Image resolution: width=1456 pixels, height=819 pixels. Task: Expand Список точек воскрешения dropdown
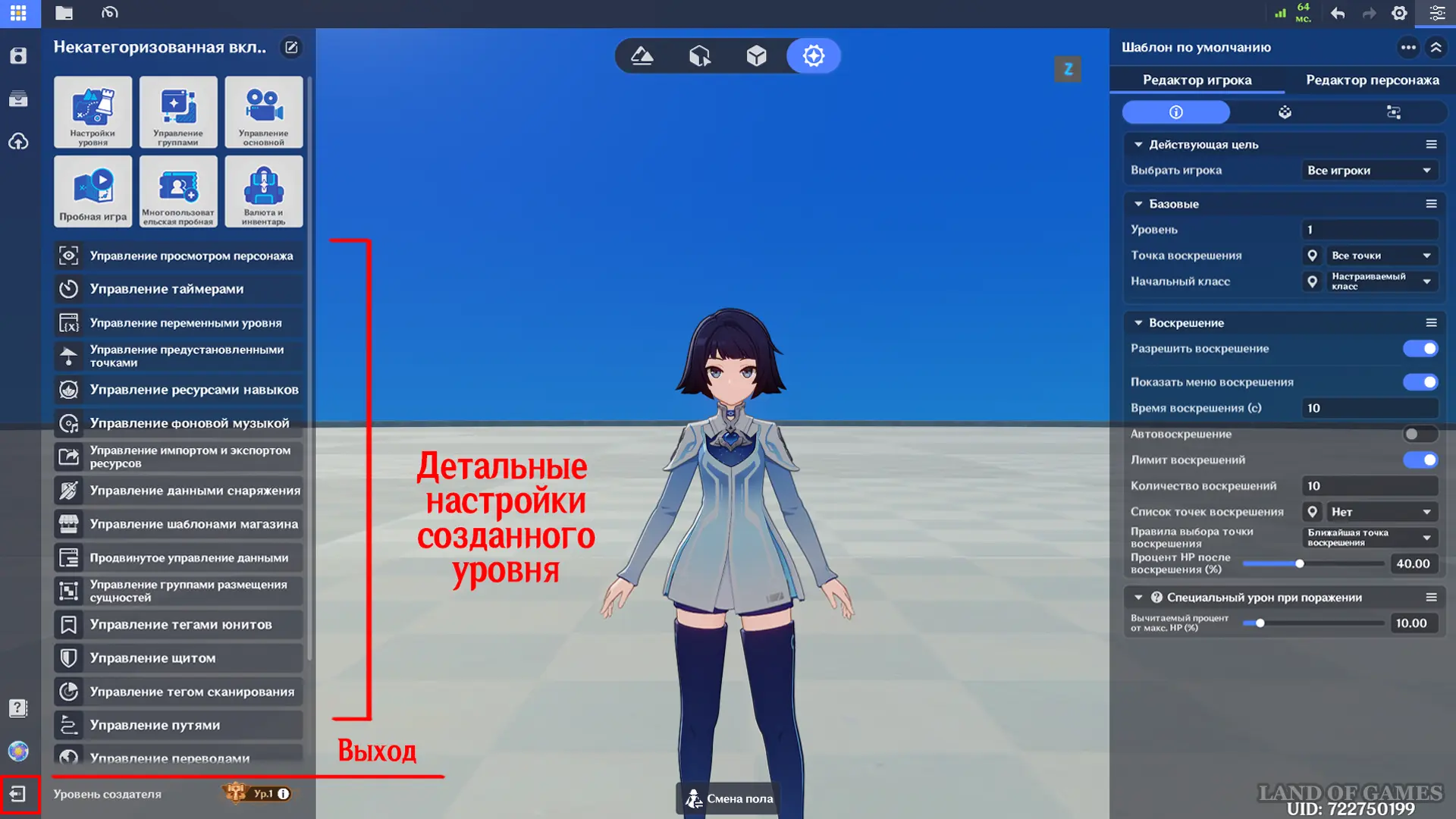click(x=1379, y=512)
